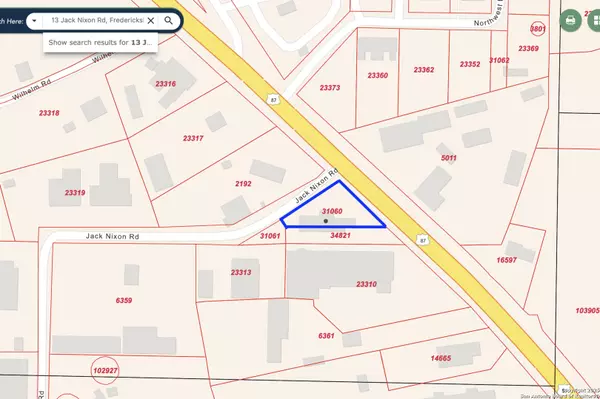Select the circled parcel 102927
Image resolution: width=600 pixels, height=399 pixels.
tap(105, 370)
